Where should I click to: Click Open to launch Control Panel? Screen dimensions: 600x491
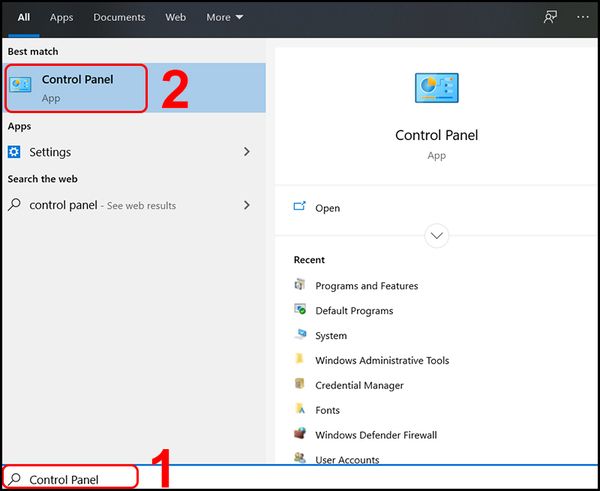[327, 208]
